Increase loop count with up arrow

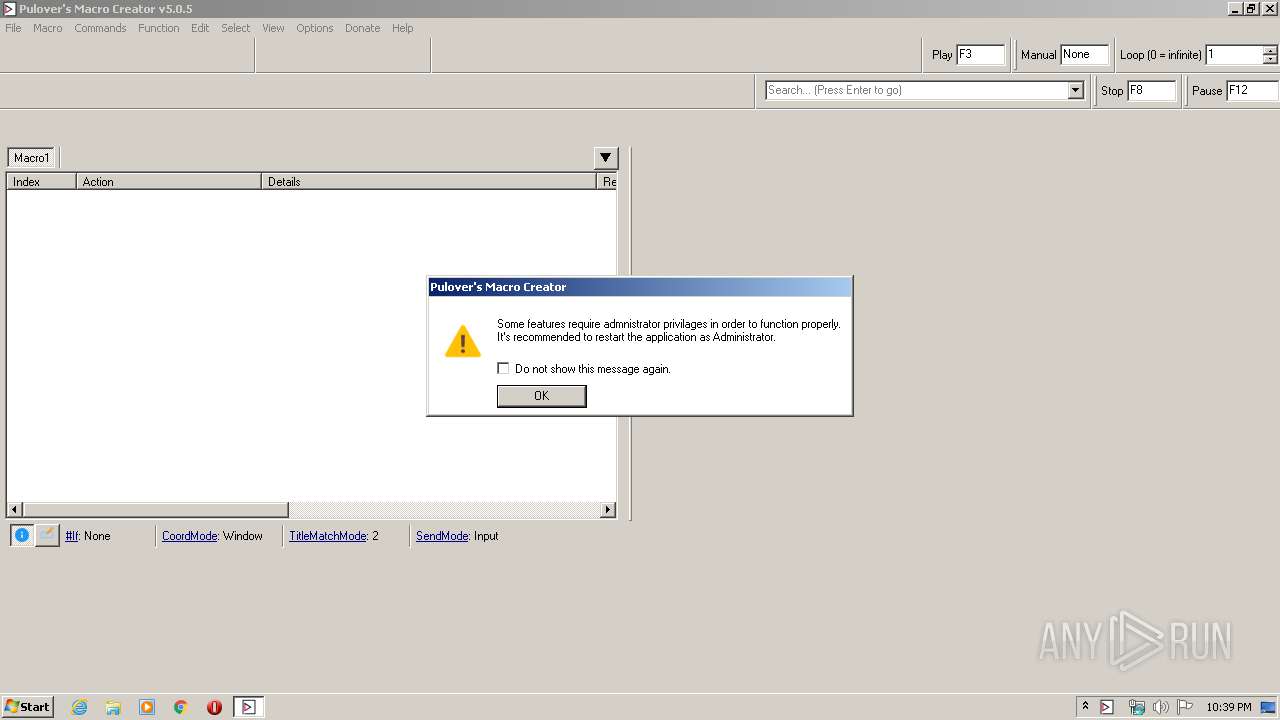(1271, 50)
